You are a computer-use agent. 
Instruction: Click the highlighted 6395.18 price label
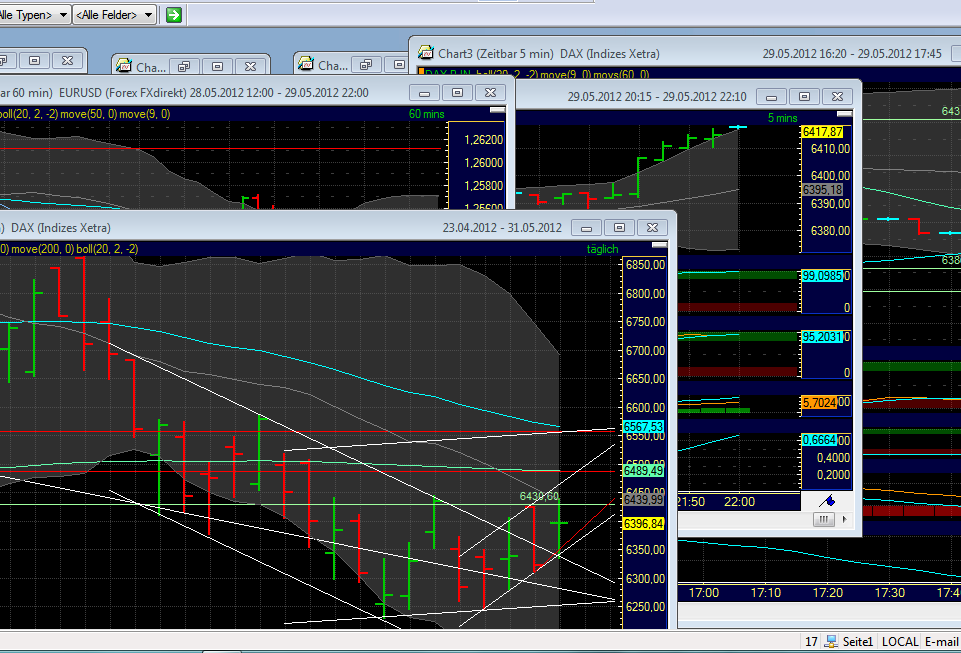(x=822, y=189)
